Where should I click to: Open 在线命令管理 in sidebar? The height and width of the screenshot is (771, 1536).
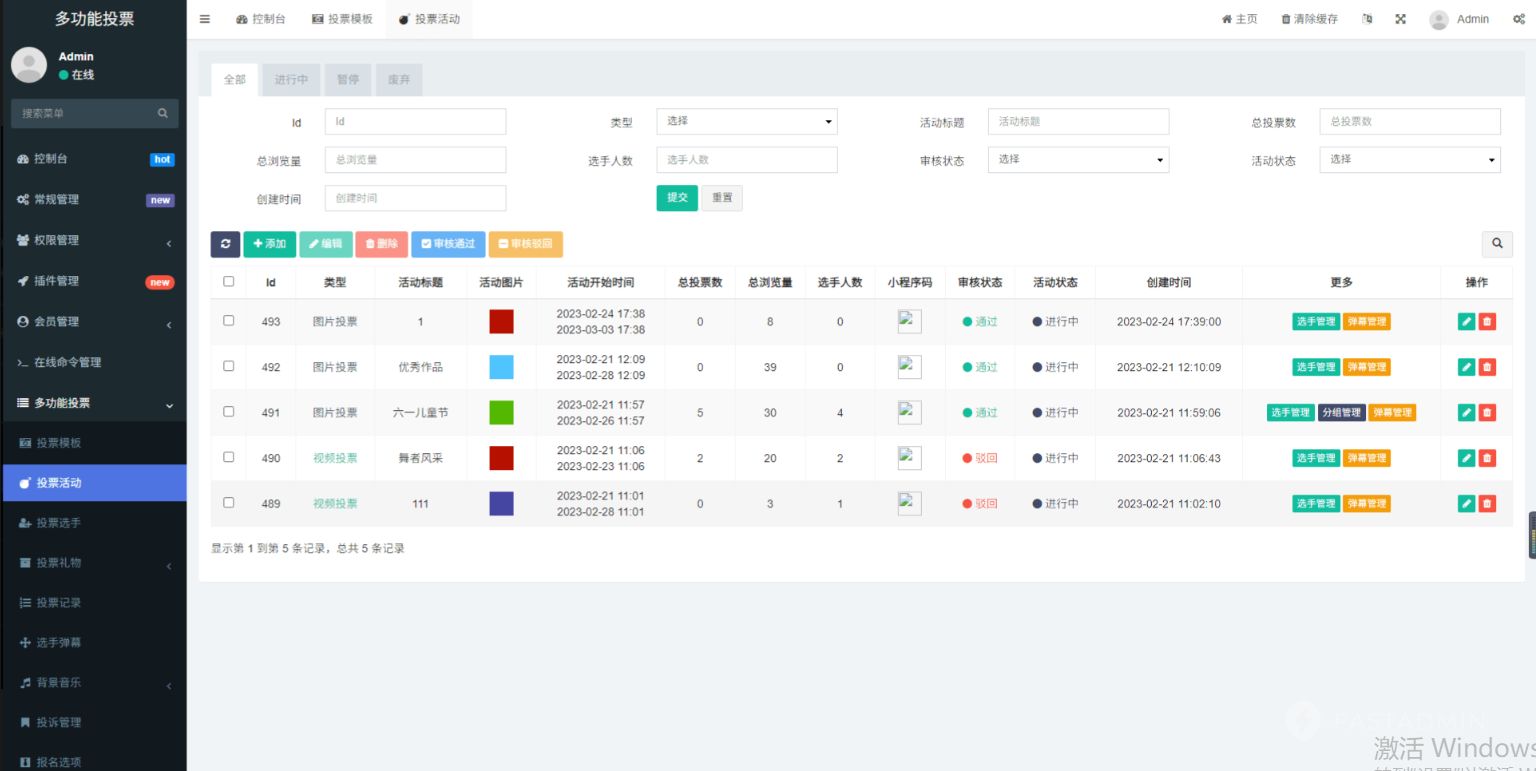pos(93,362)
